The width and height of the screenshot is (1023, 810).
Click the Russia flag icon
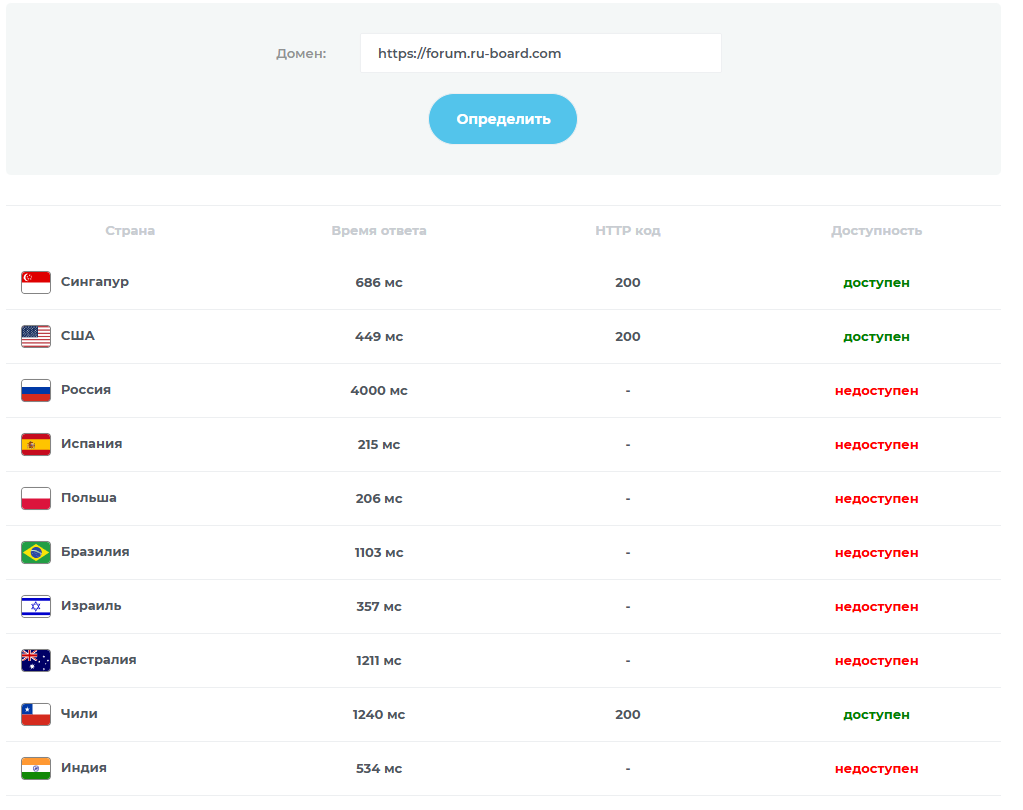36,390
